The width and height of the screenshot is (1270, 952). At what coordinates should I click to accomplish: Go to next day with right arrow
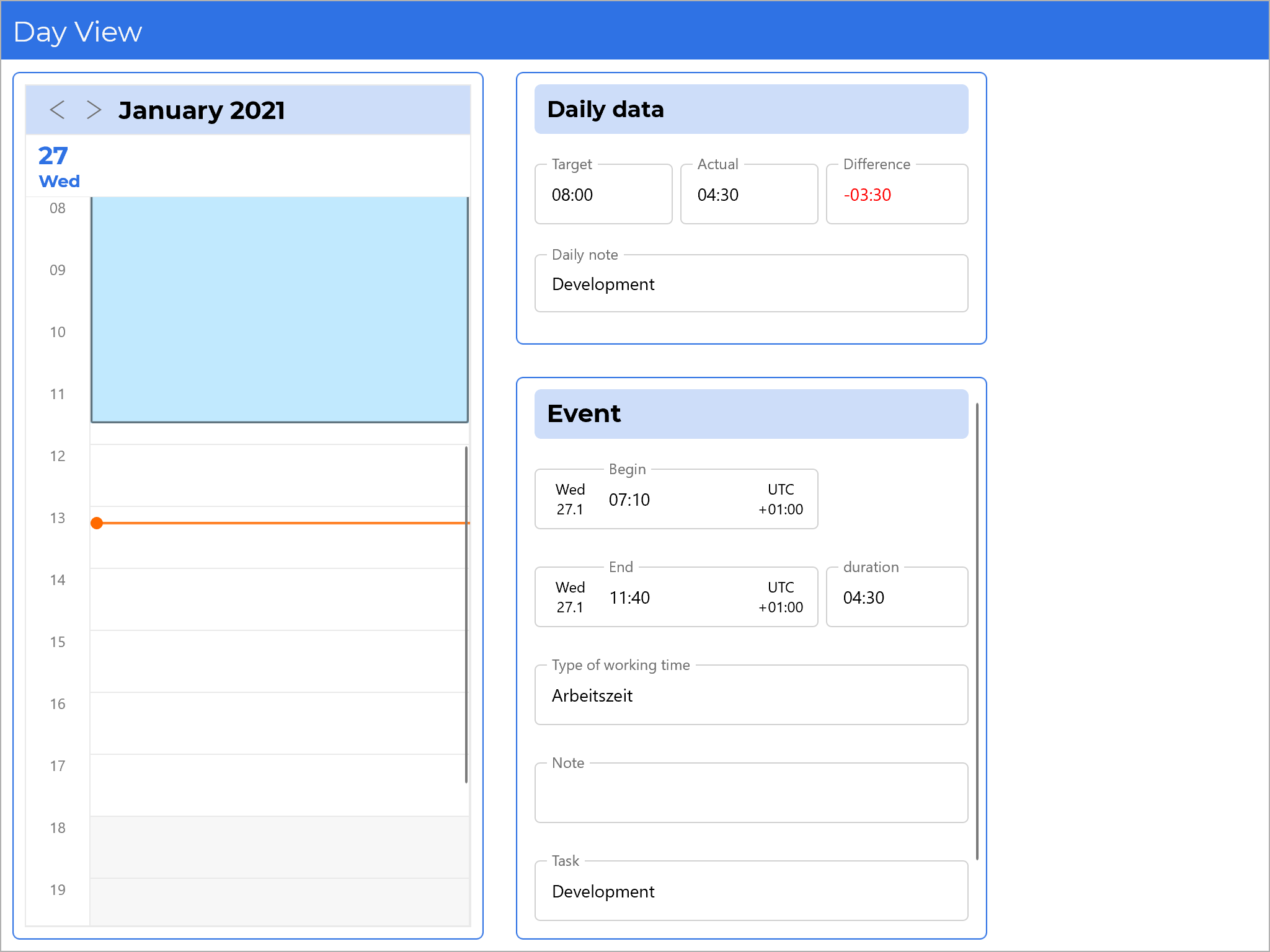coord(94,110)
